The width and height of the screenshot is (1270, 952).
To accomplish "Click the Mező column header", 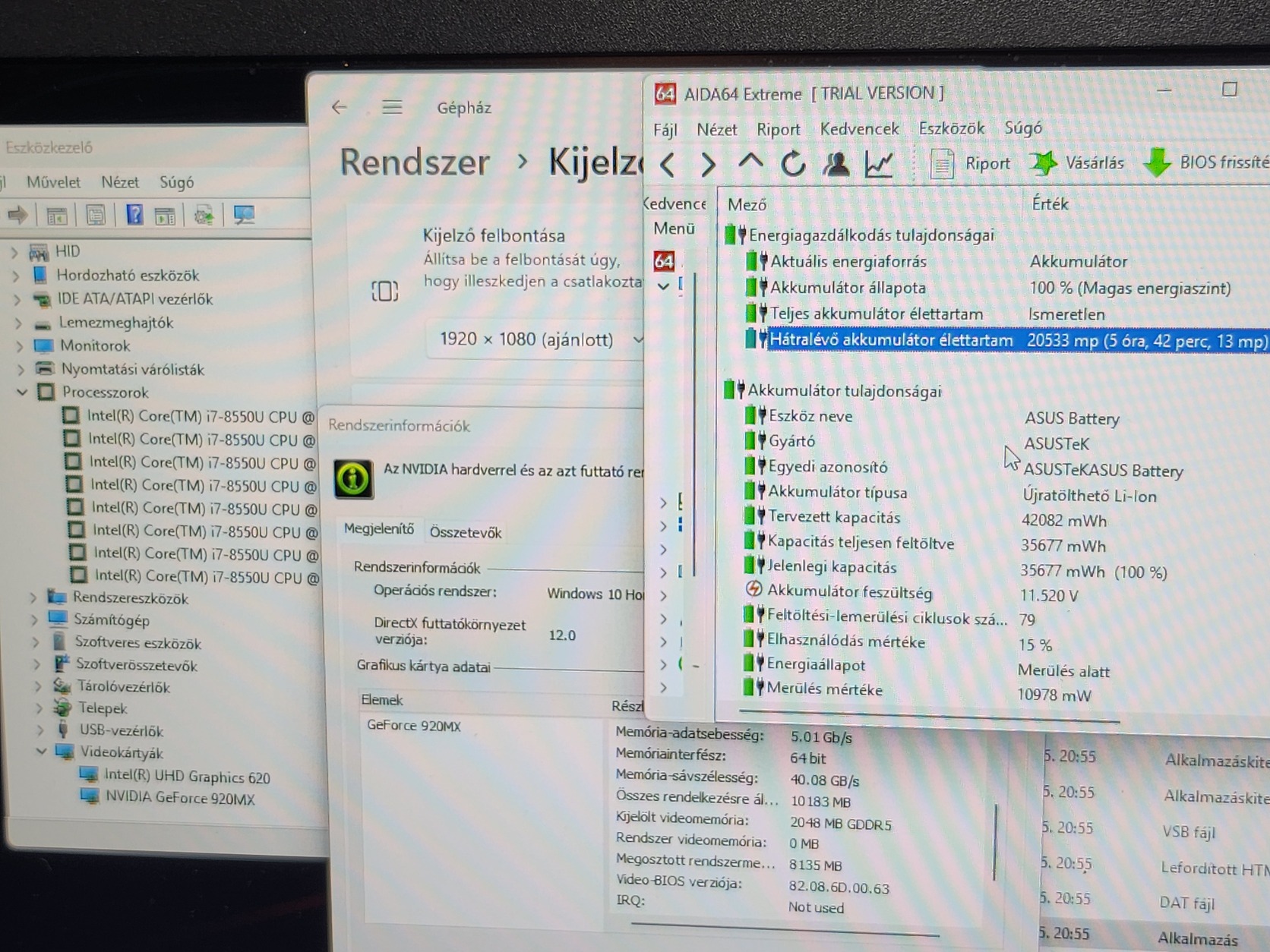I will point(747,204).
